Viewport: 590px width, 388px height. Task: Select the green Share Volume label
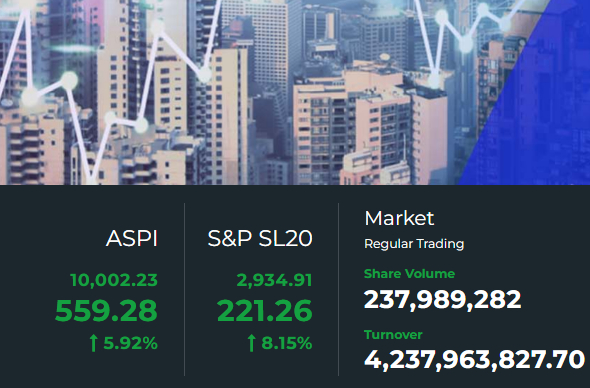coord(409,274)
